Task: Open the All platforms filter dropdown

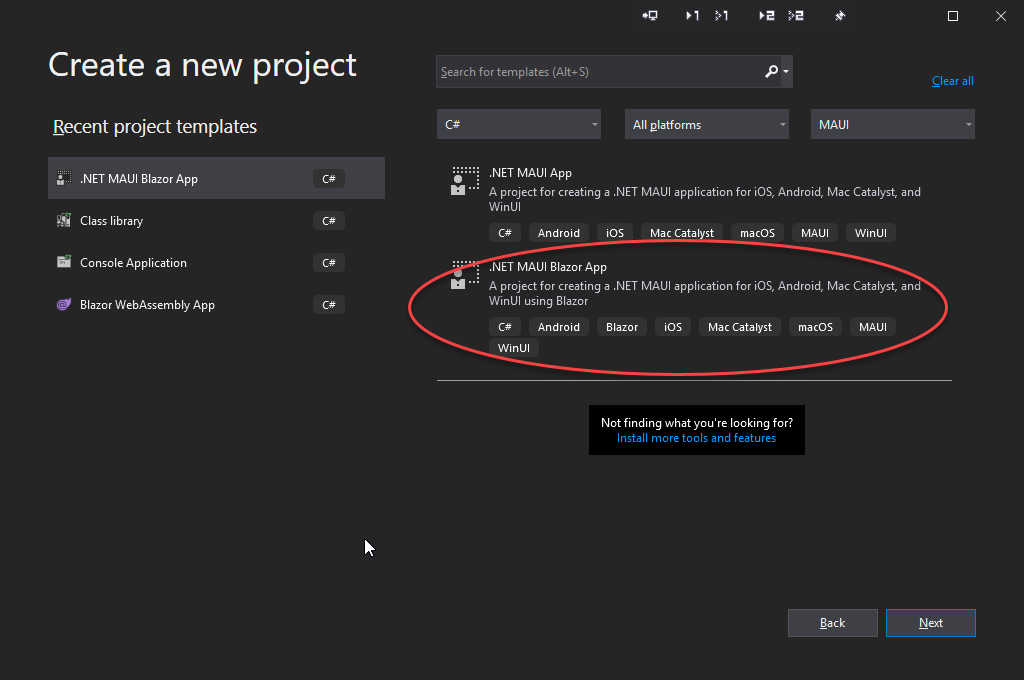Action: pyautogui.click(x=707, y=124)
